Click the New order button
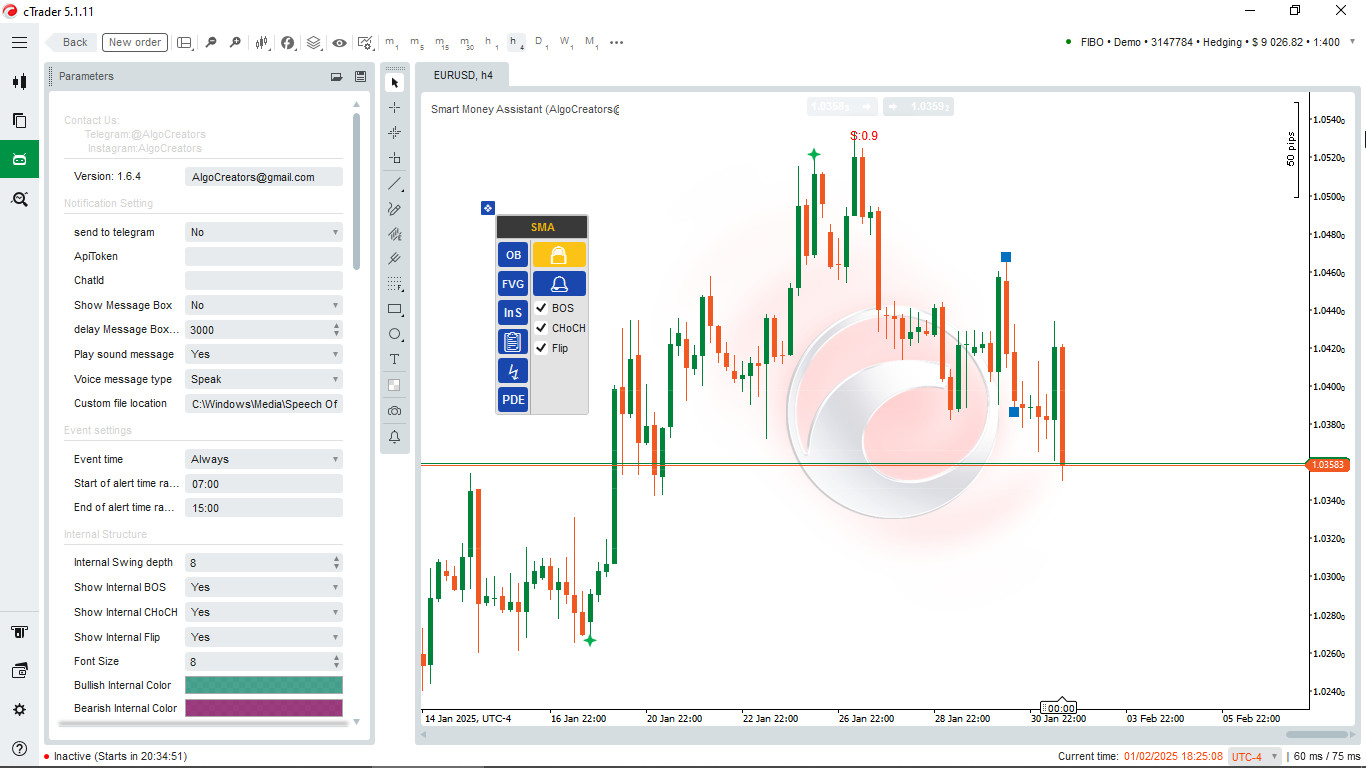 pos(134,42)
